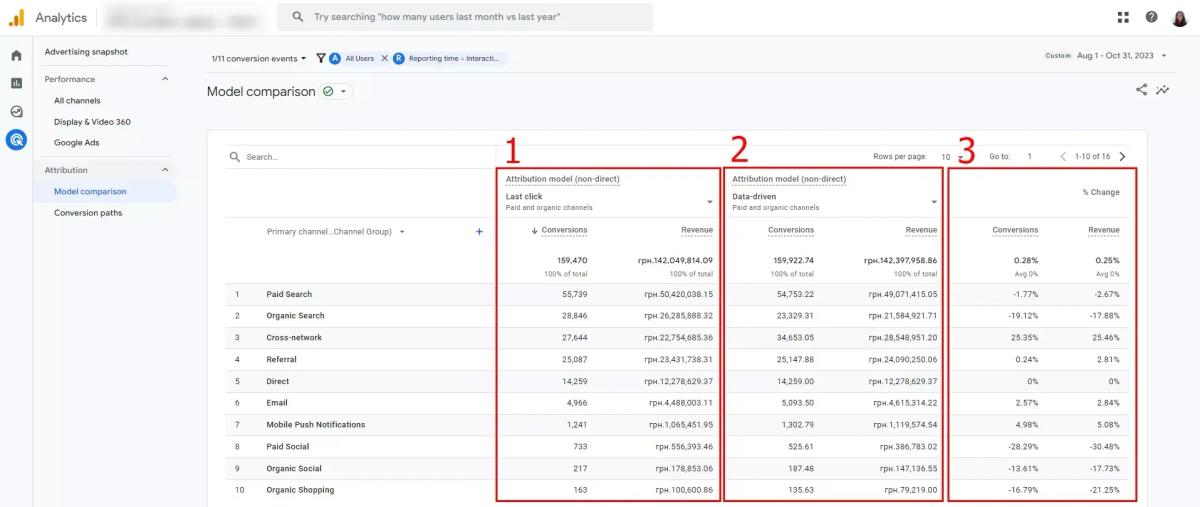Click the Paid Search row label
1200x507 pixels.
(x=289, y=294)
